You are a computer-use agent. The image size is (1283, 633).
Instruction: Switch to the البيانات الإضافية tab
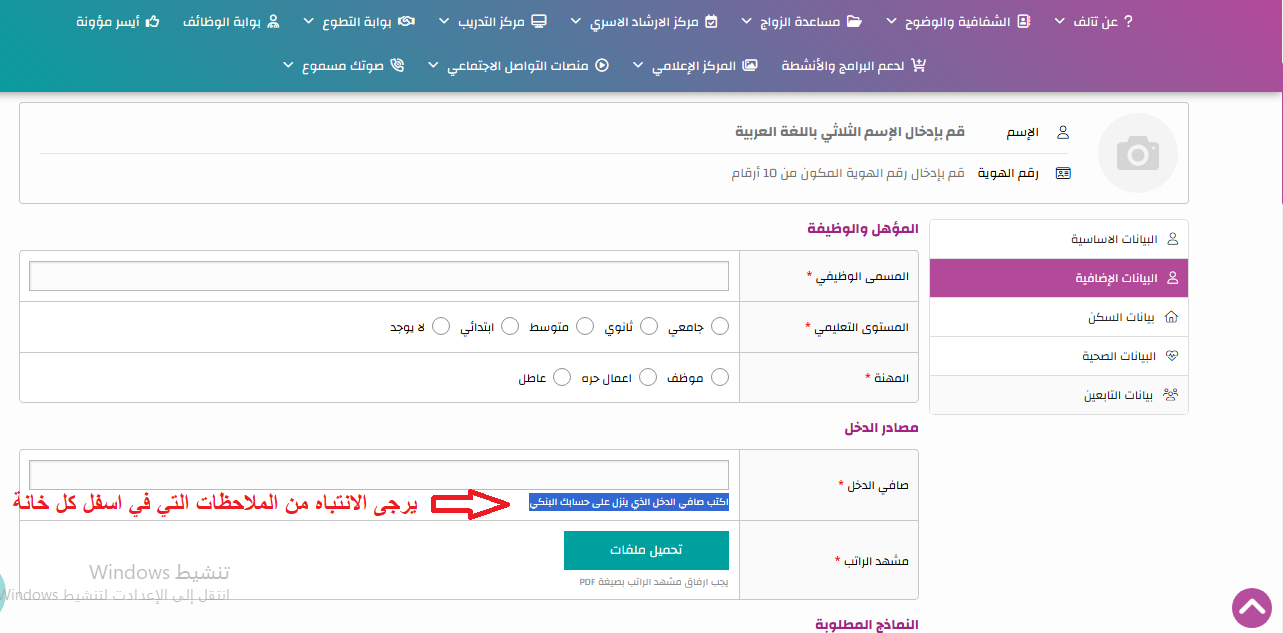point(1058,278)
